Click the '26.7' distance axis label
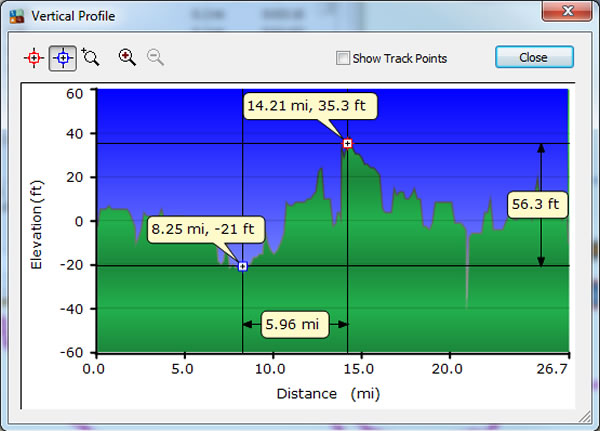This screenshot has width=600, height=431. [x=552, y=369]
